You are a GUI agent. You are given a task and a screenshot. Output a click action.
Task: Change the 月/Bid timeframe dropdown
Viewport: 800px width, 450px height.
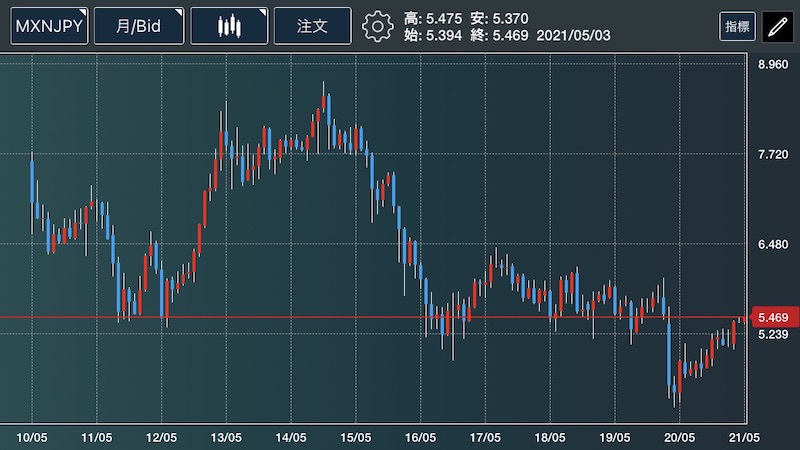click(x=139, y=26)
